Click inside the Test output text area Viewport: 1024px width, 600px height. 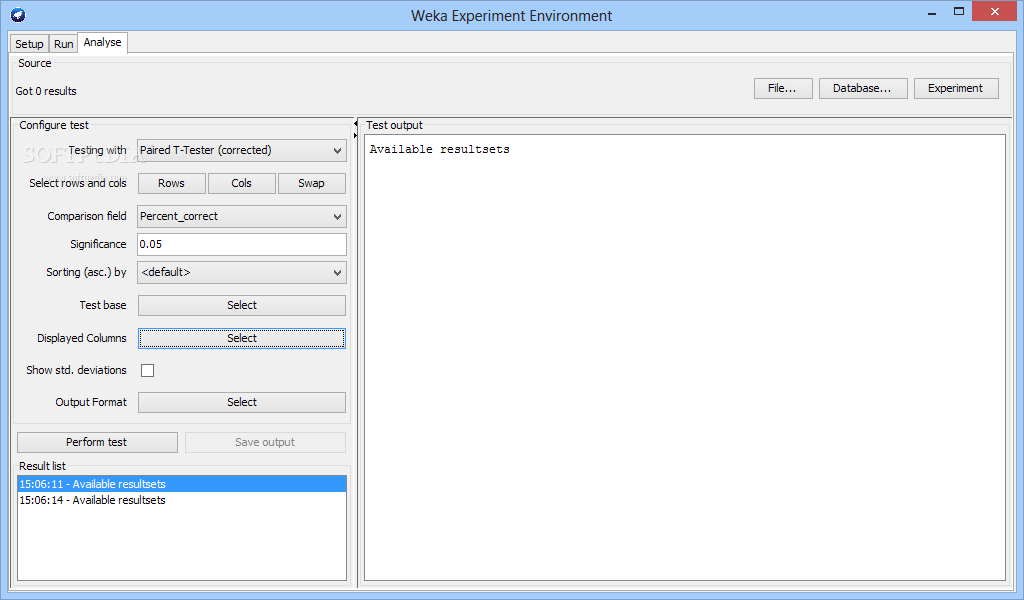pos(684,357)
